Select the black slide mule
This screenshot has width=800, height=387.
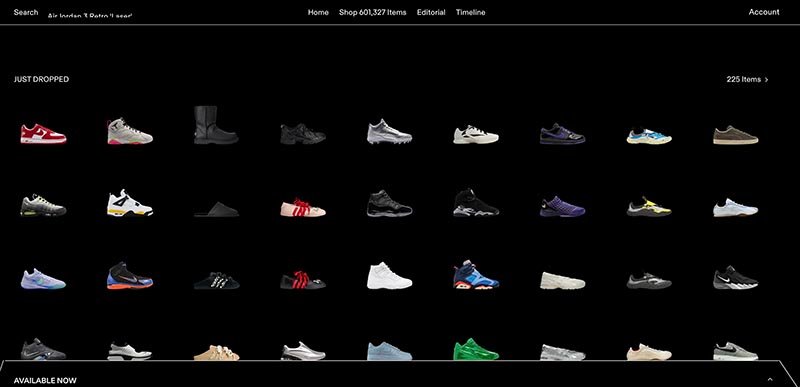(x=216, y=210)
